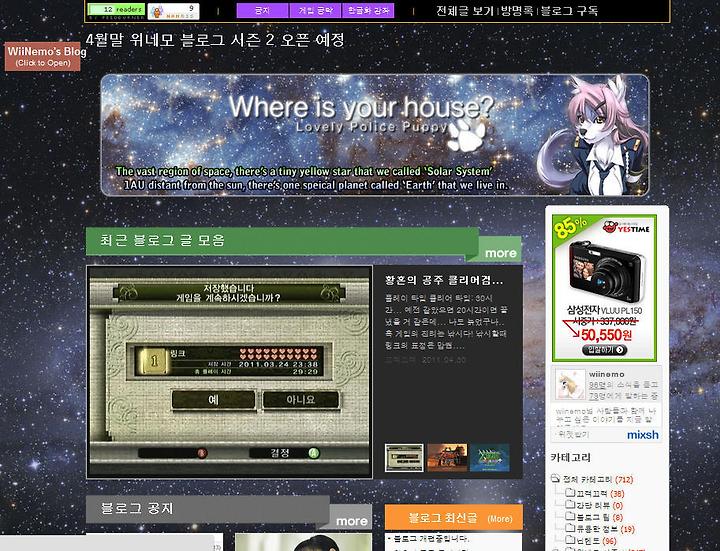This screenshot has height=551, width=720.
Task: Click the 블로그 구독 subscribe link
Action: click(569, 11)
